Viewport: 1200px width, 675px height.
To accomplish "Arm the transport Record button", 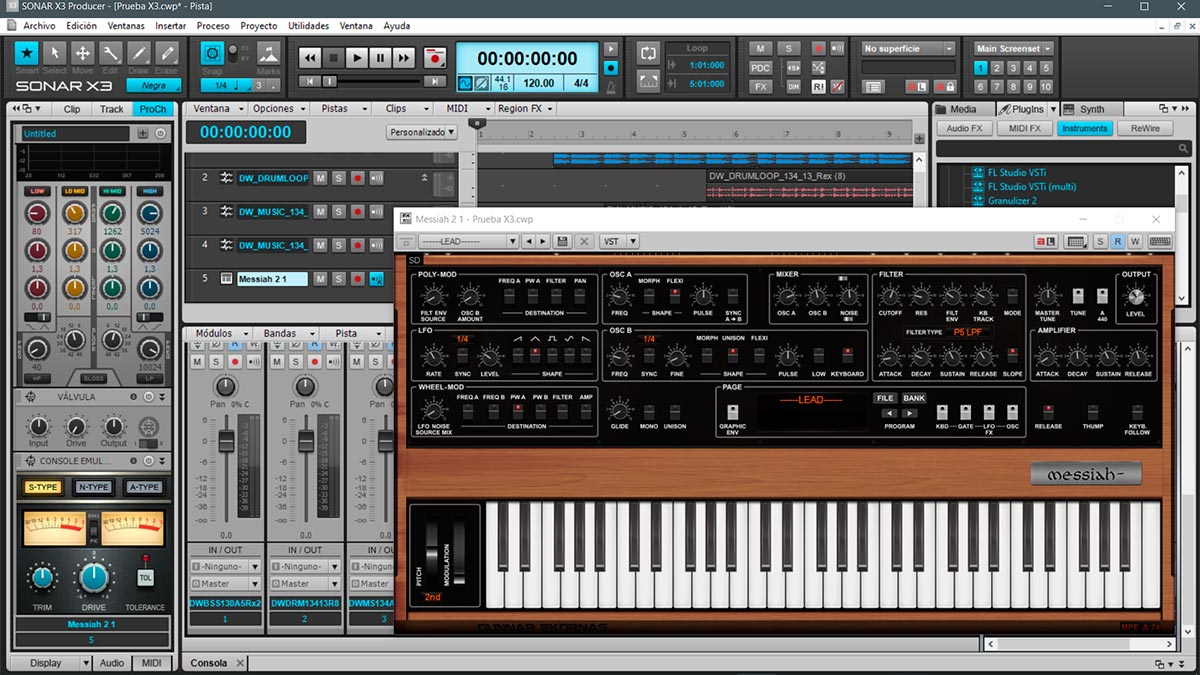I will [x=434, y=59].
